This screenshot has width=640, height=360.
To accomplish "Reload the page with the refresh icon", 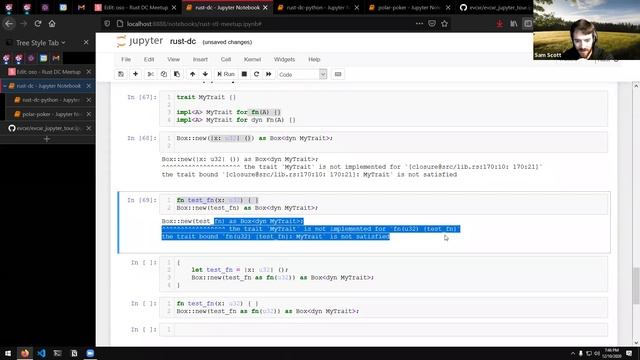I will (38, 24).
